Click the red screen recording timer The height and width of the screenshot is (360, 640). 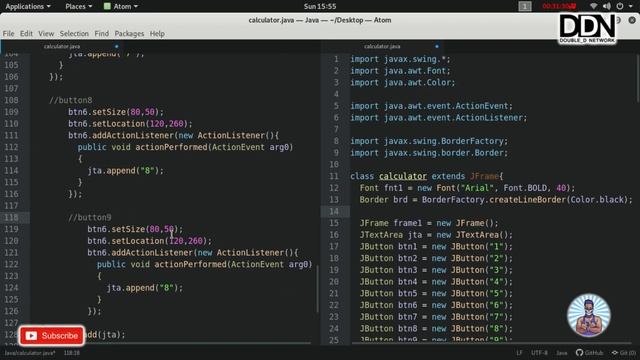559,6
